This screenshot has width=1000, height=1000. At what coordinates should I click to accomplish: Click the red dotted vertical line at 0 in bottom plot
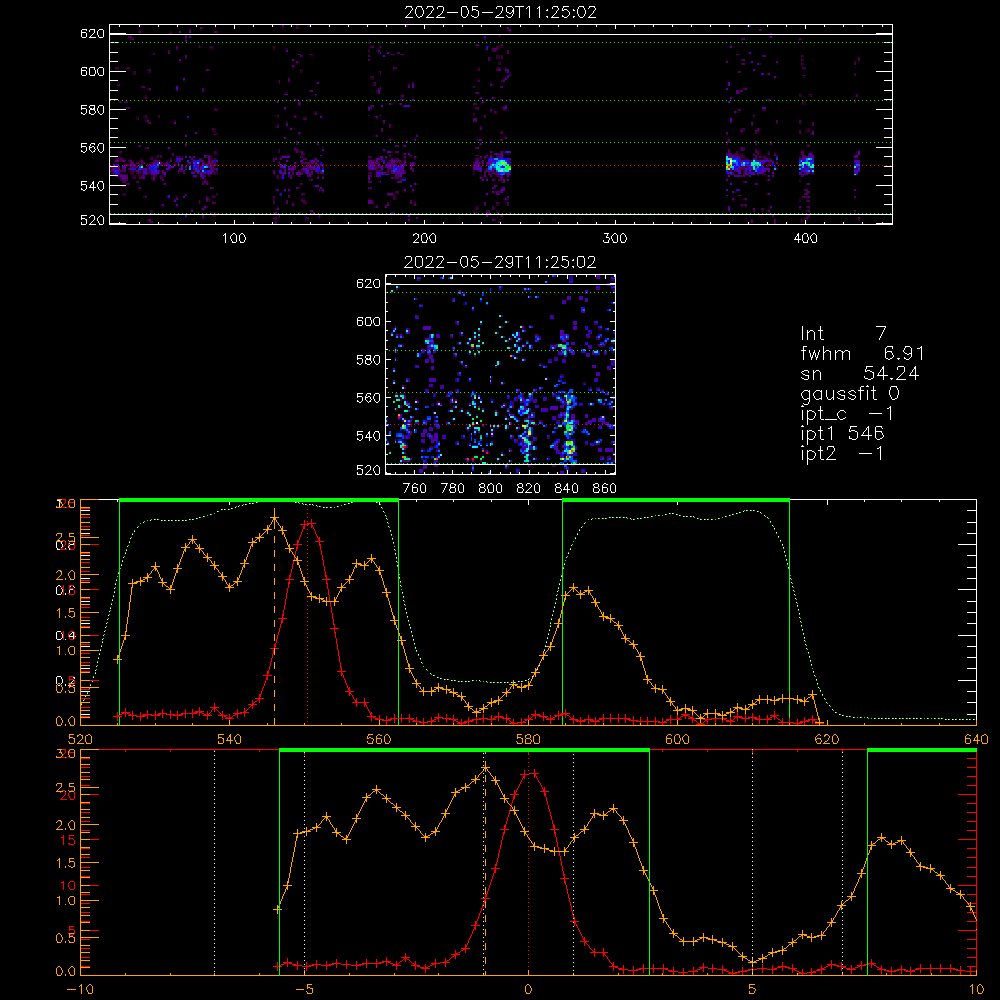tap(528, 861)
